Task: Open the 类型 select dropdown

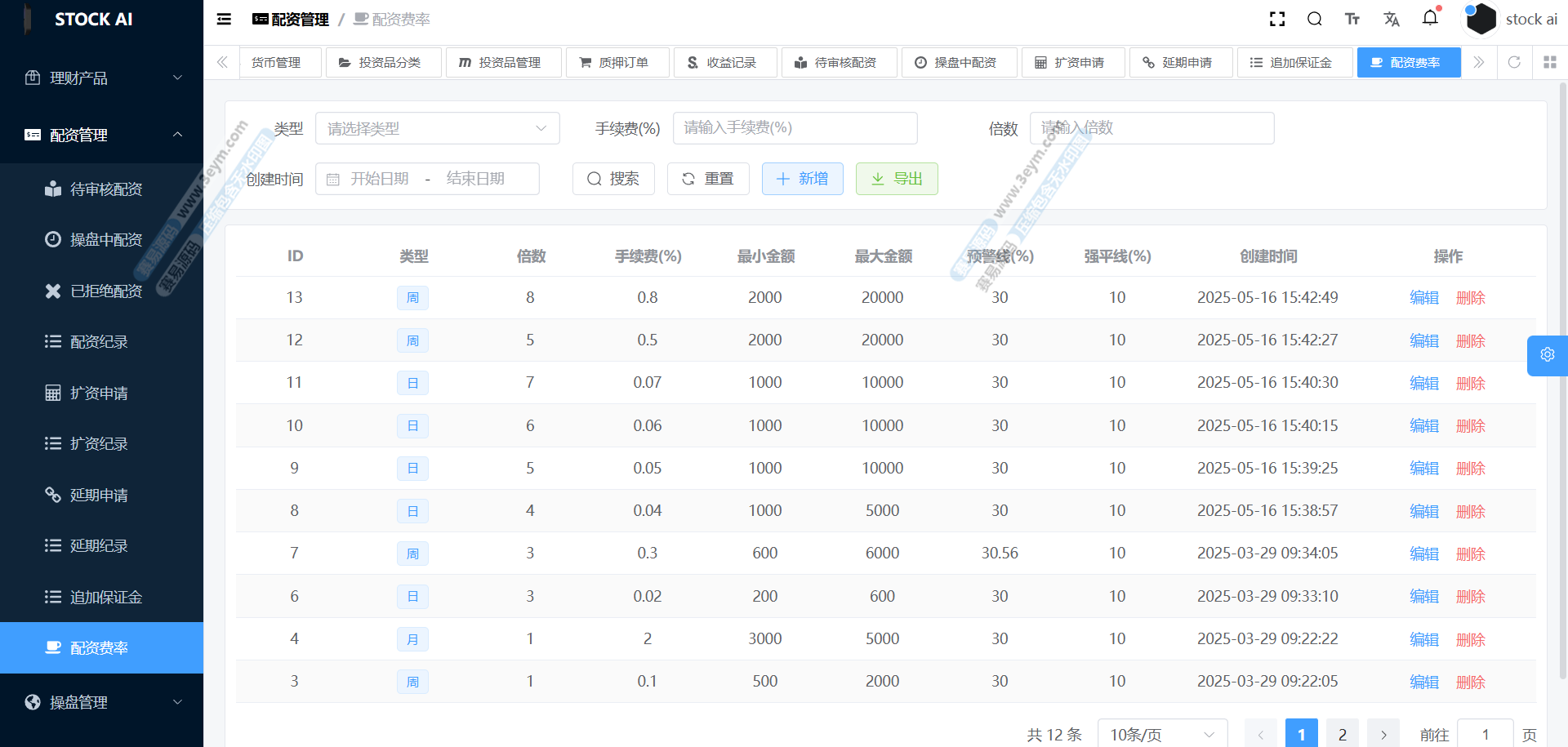Action: tap(437, 128)
